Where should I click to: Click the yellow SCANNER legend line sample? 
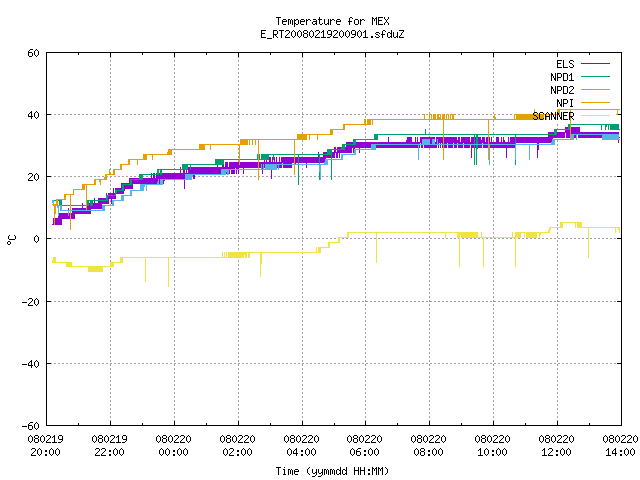tap(596, 116)
